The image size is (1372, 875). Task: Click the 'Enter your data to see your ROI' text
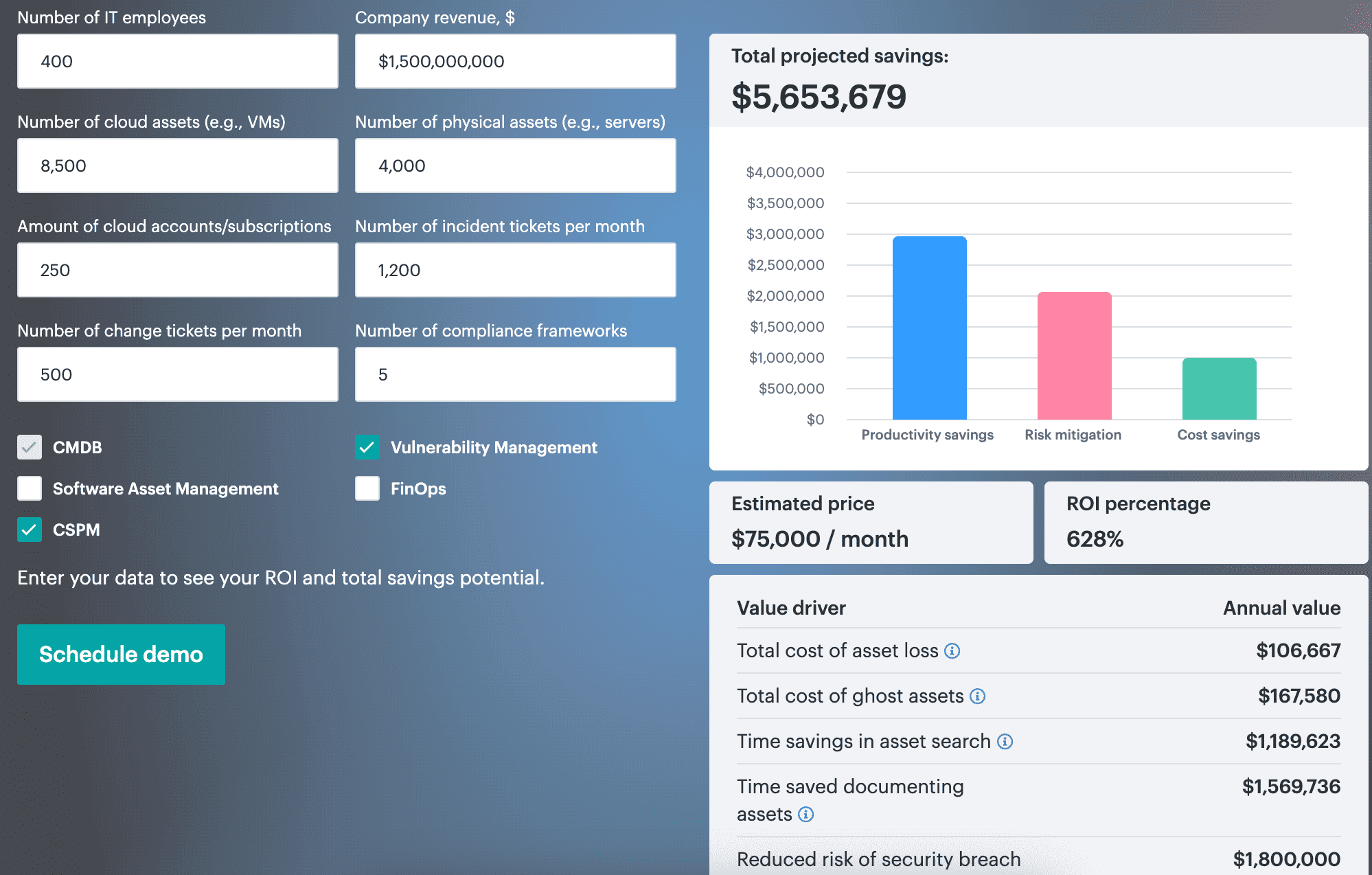click(x=281, y=578)
